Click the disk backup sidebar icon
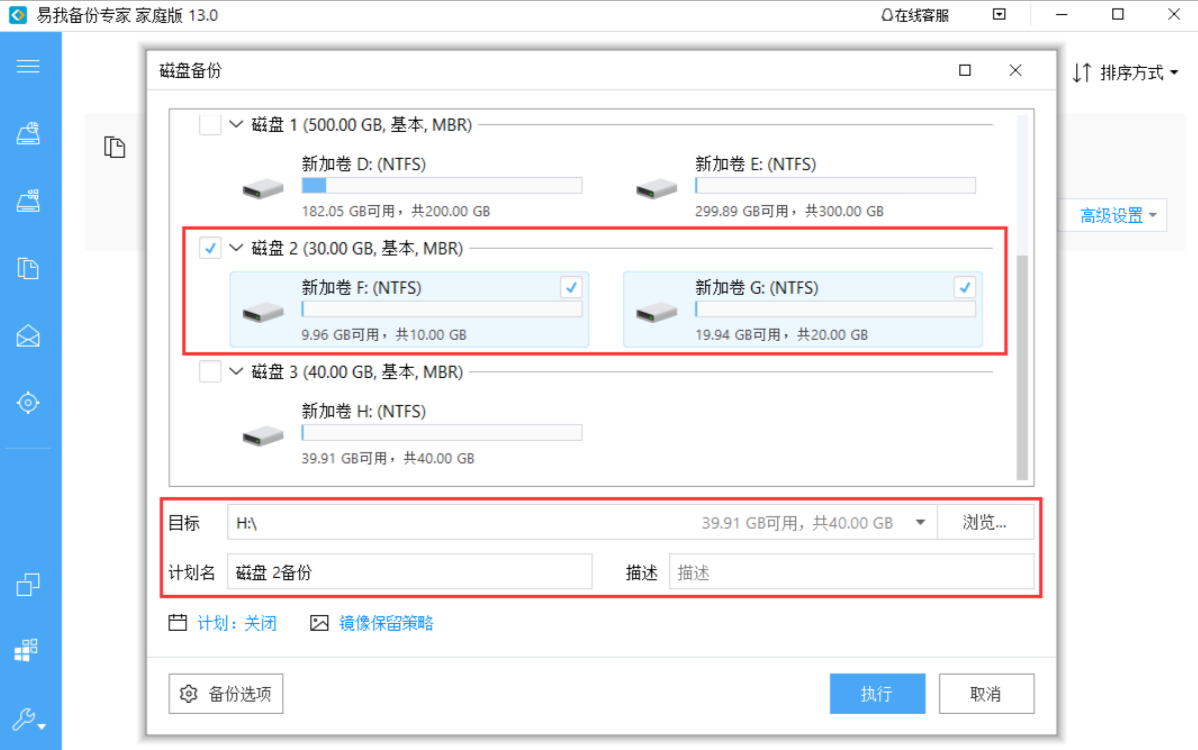 coord(28,134)
